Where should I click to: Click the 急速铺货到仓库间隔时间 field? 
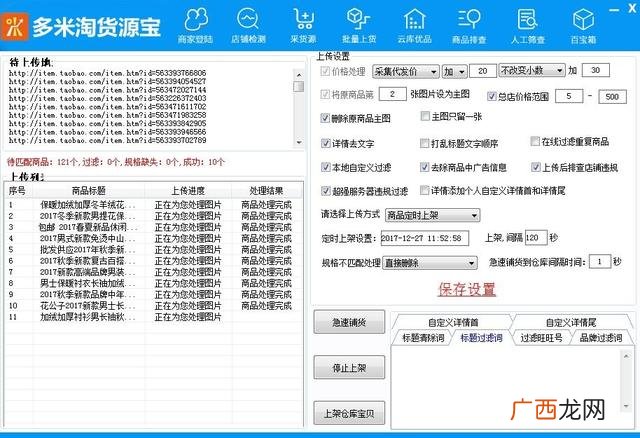pos(599,261)
